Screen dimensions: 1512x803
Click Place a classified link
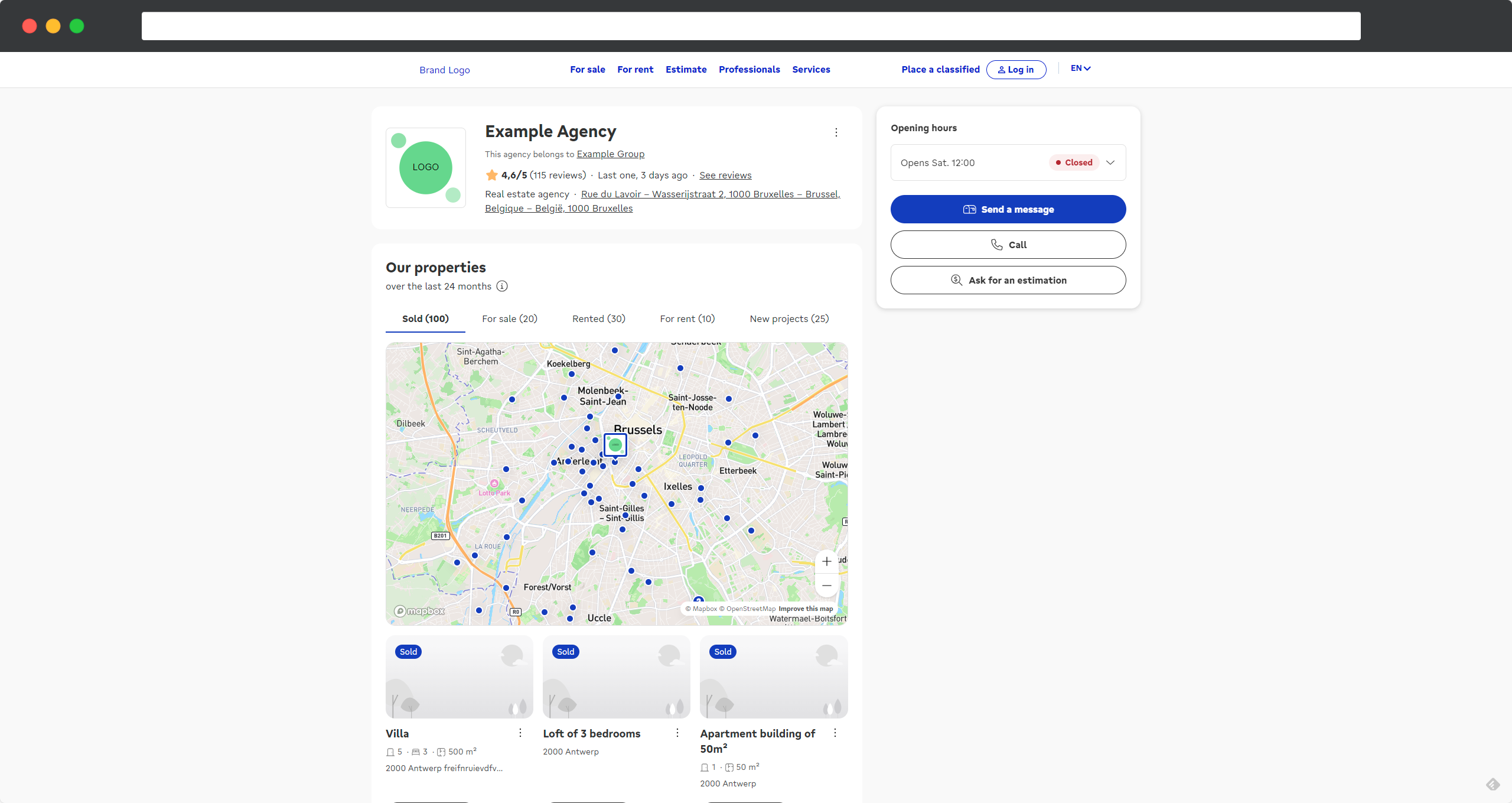tap(940, 69)
